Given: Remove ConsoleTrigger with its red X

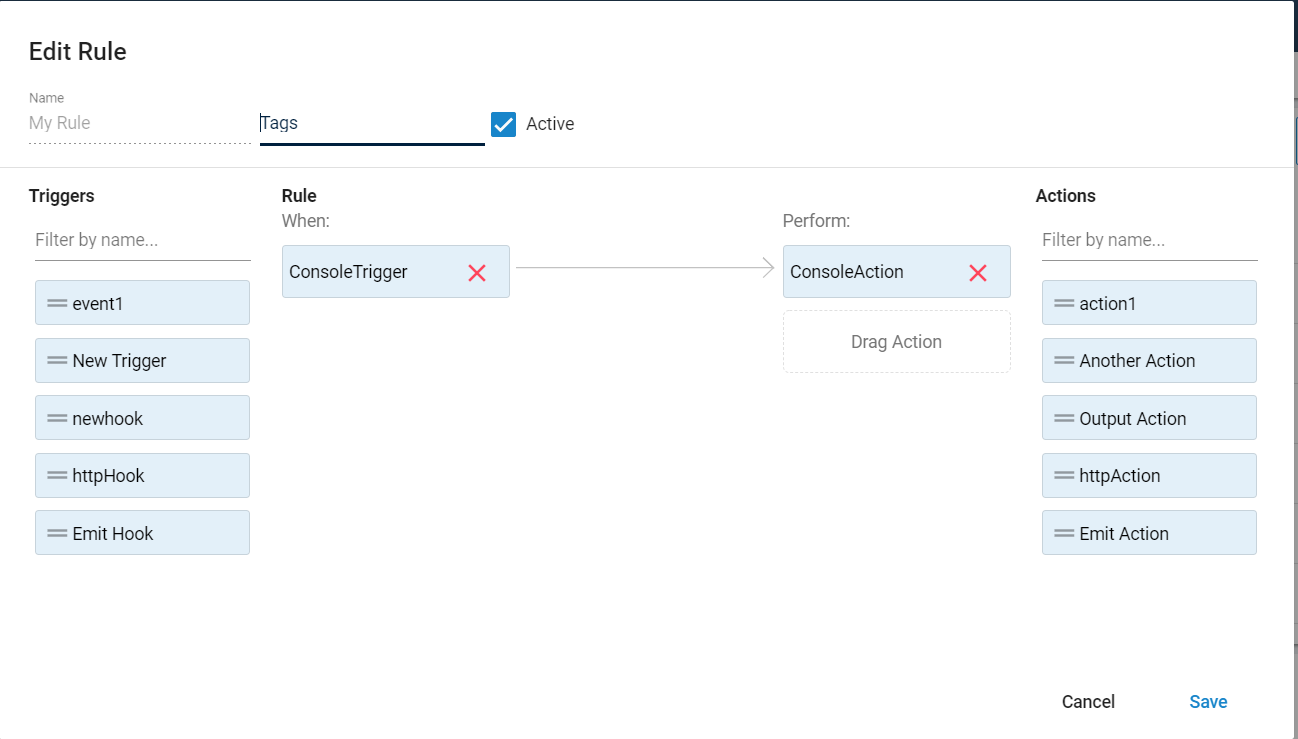Looking at the screenshot, I should [477, 273].
